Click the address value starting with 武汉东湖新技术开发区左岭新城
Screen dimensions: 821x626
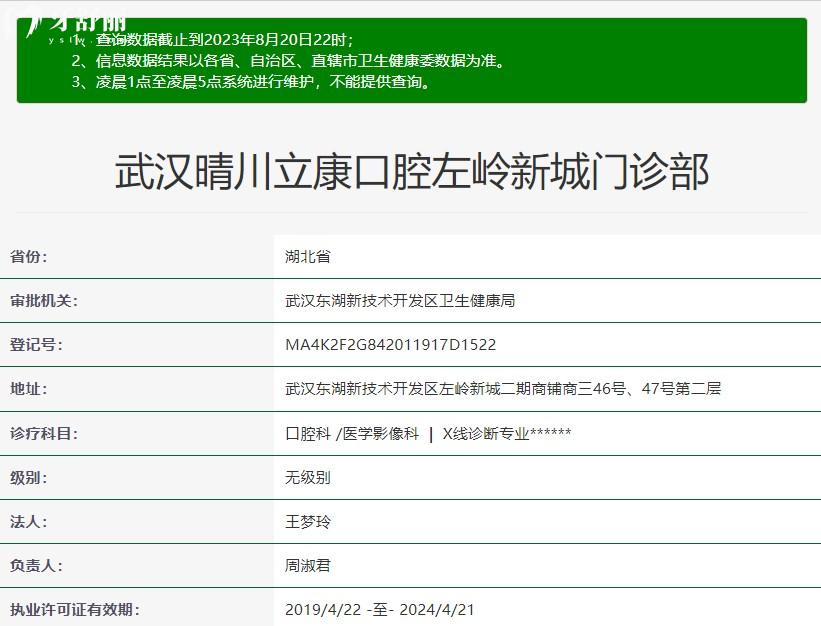[503, 389]
